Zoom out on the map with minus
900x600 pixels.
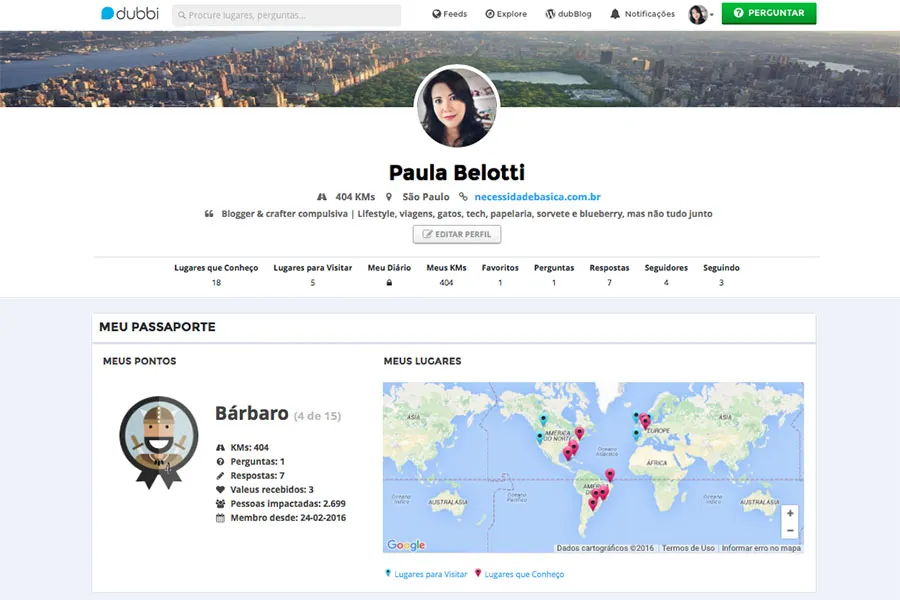(790, 531)
